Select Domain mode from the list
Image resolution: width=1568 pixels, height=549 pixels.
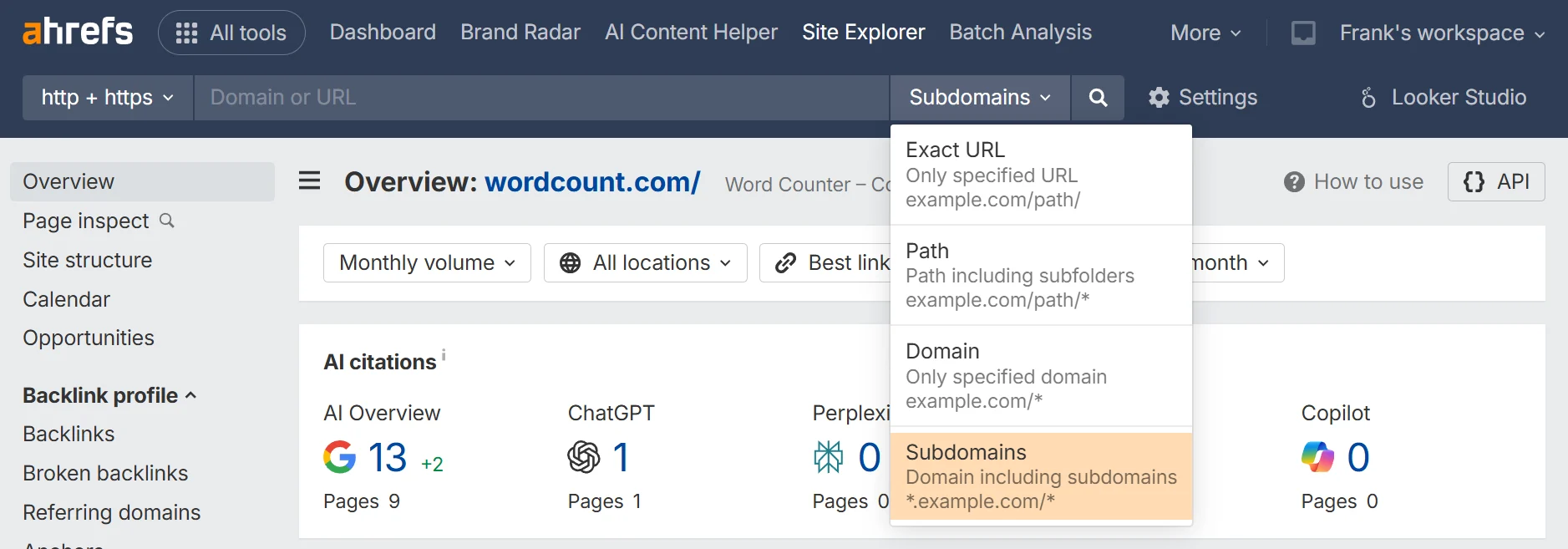coord(1040,375)
